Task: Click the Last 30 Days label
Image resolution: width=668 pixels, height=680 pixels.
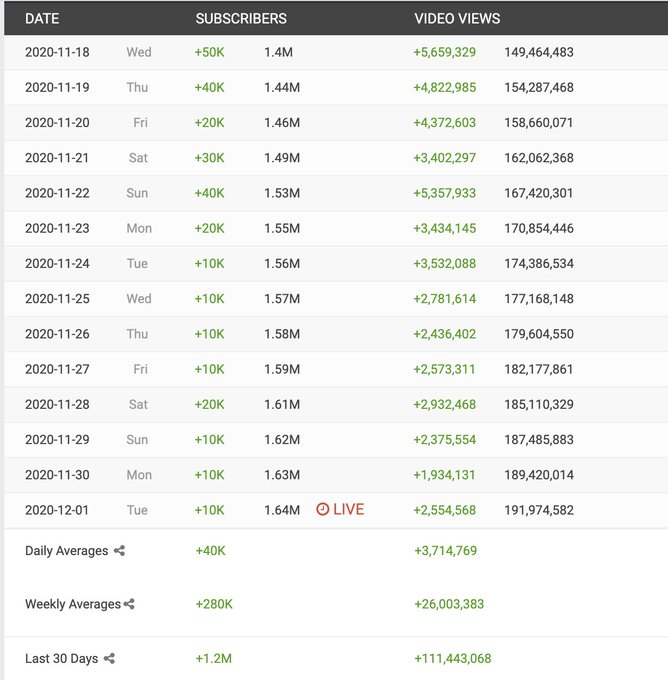Action: pos(62,658)
